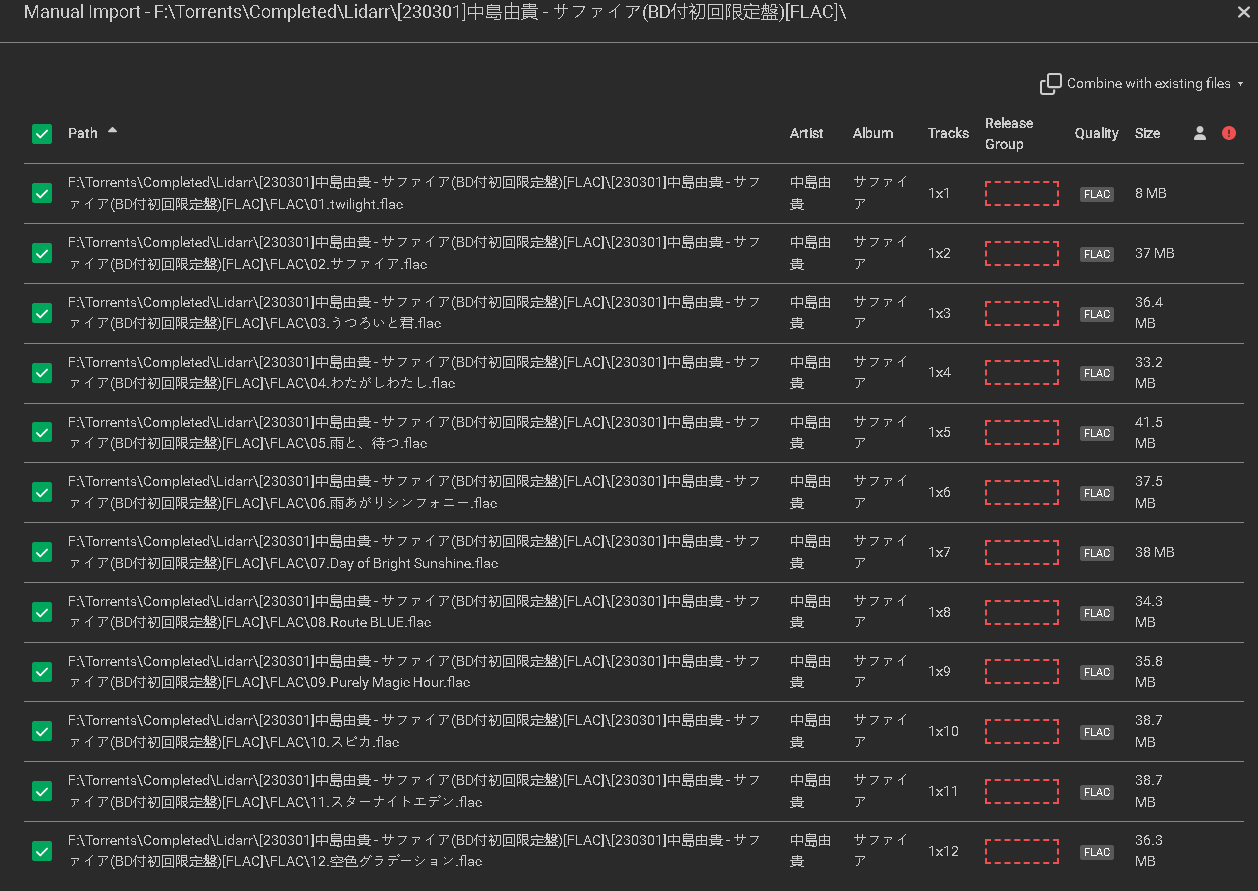Sort the table by the Path column
Viewport: 1258px width, 891px height.
click(85, 132)
